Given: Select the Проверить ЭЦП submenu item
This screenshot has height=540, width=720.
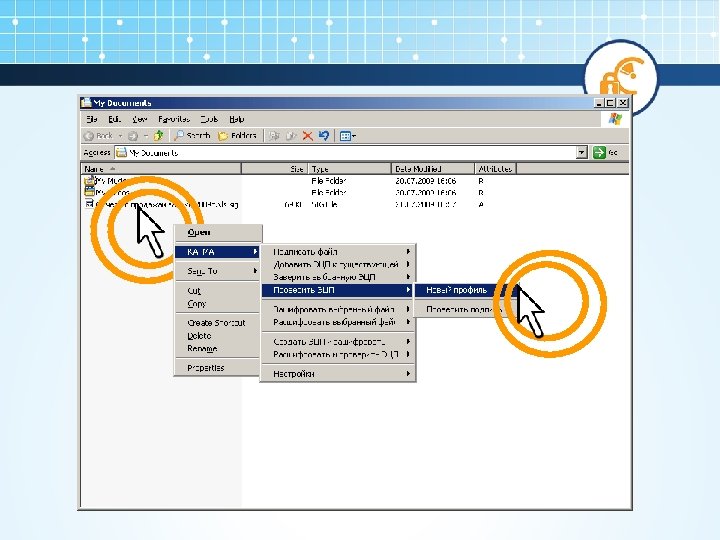Looking at the screenshot, I should point(338,290).
